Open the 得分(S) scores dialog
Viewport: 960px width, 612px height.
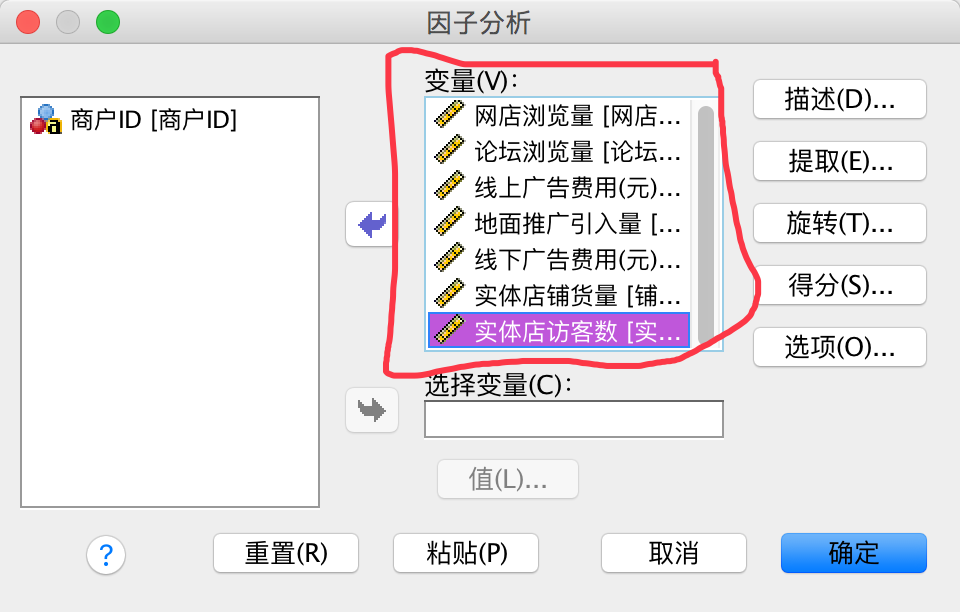coord(840,285)
